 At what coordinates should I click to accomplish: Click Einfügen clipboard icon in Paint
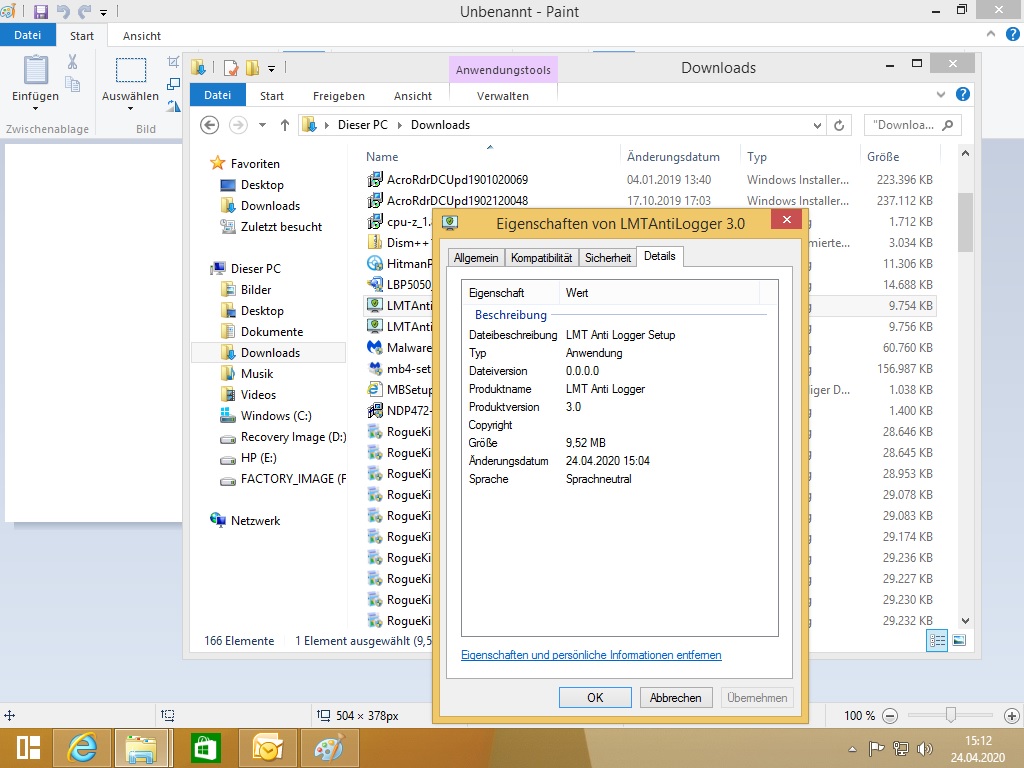pyautogui.click(x=35, y=70)
